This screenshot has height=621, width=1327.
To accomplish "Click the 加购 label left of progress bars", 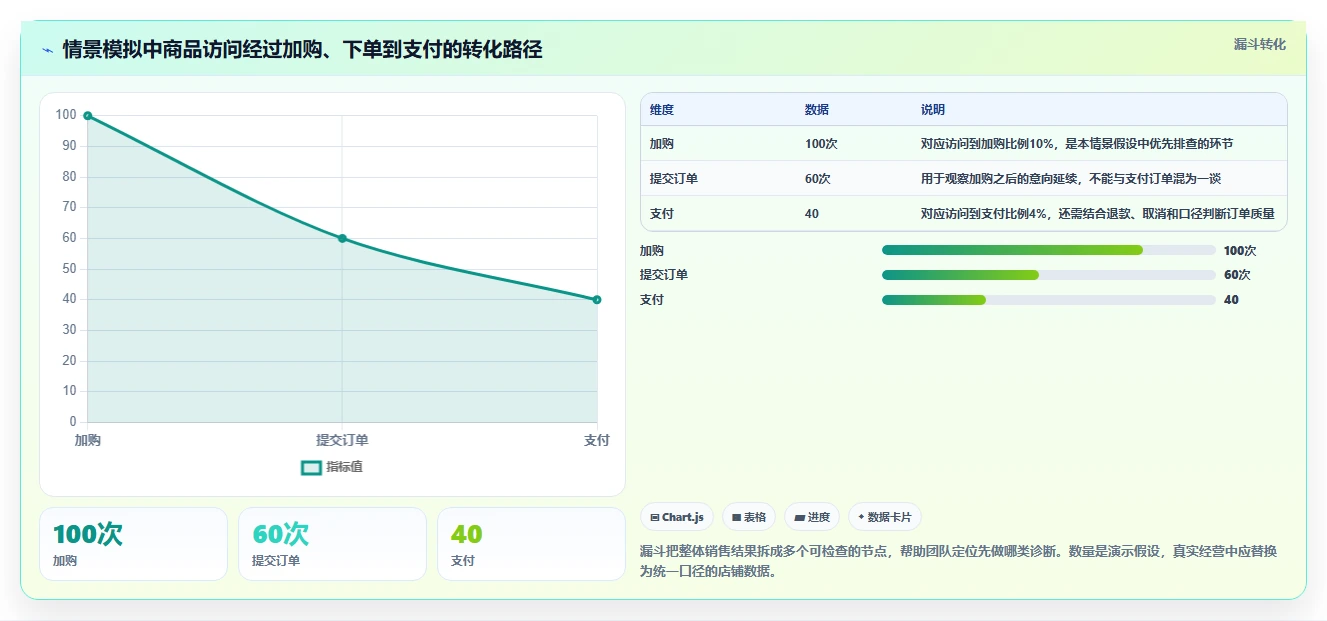I will tap(652, 251).
